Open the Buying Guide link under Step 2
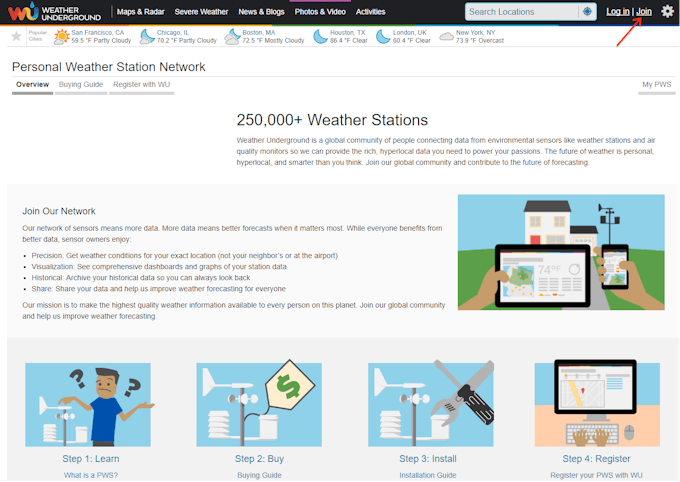 (x=259, y=475)
